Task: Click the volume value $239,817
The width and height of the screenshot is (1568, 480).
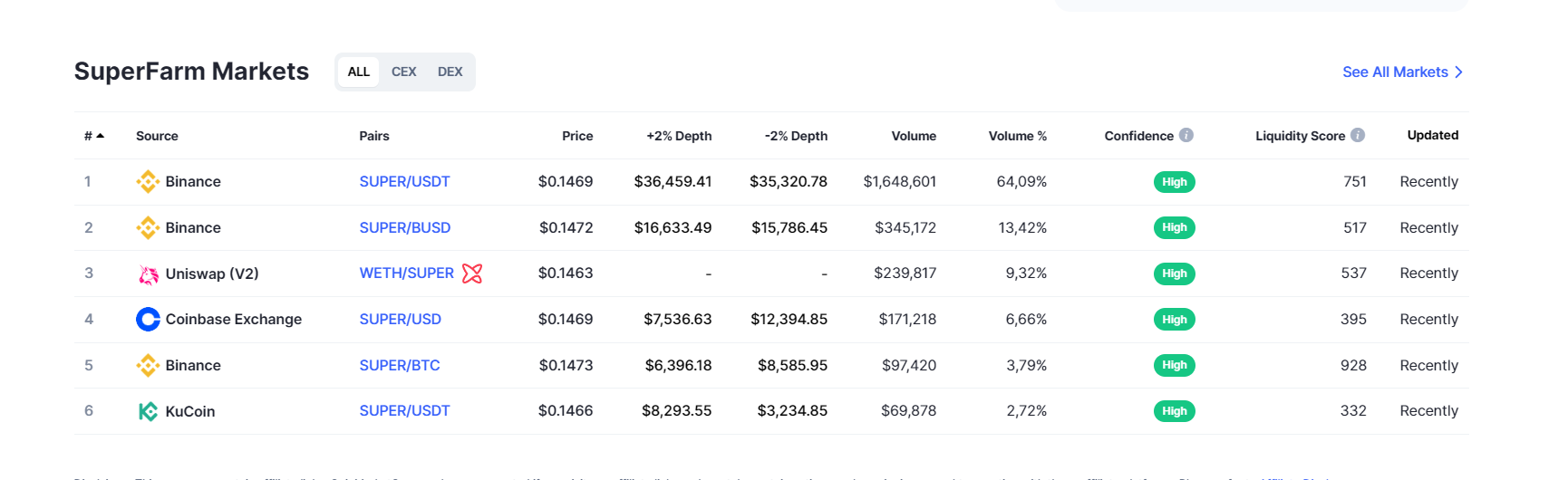Action: (905, 274)
